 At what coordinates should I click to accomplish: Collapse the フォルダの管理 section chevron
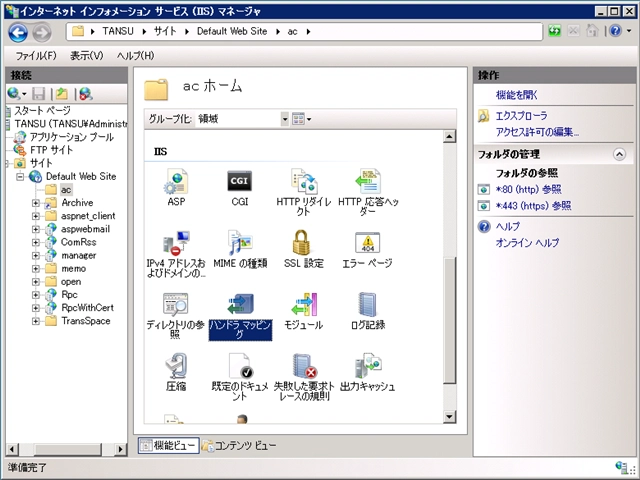pyautogui.click(x=619, y=154)
